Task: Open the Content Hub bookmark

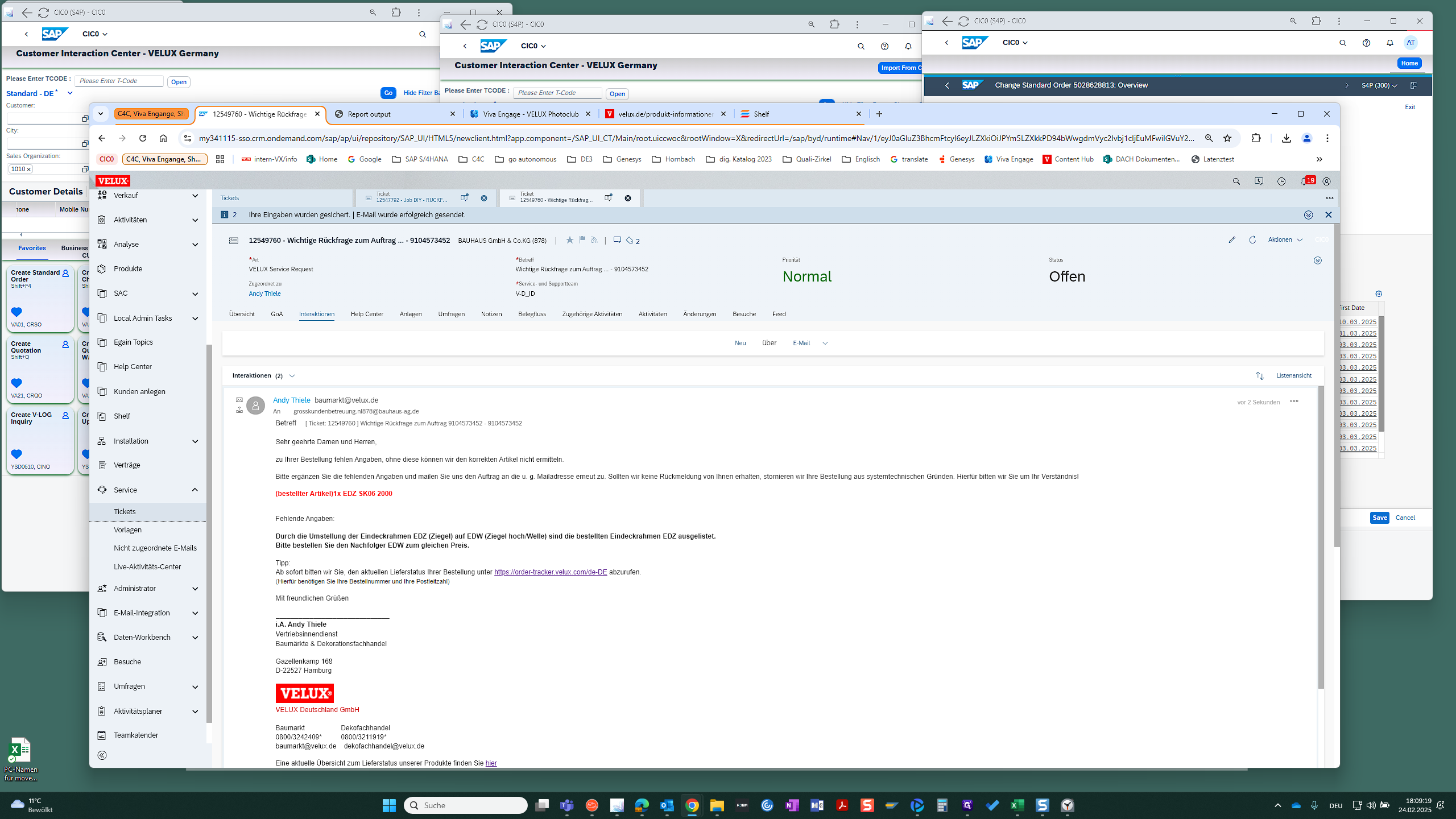Action: click(1068, 159)
